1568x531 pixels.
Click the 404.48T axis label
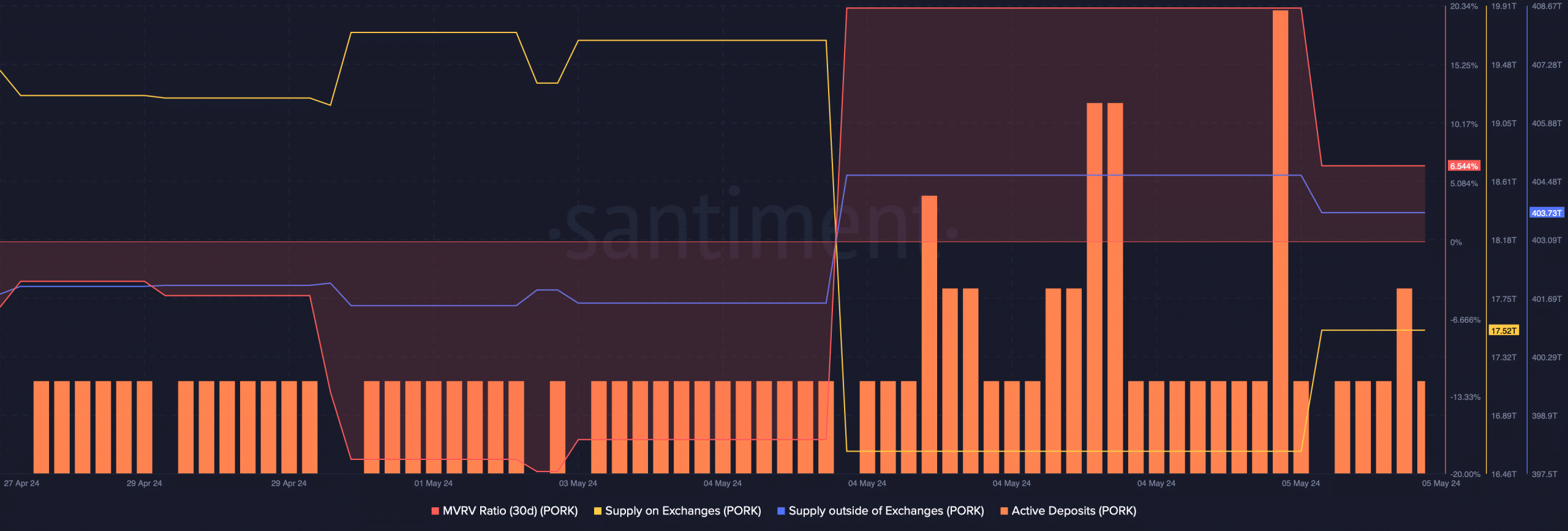[x=1547, y=181]
